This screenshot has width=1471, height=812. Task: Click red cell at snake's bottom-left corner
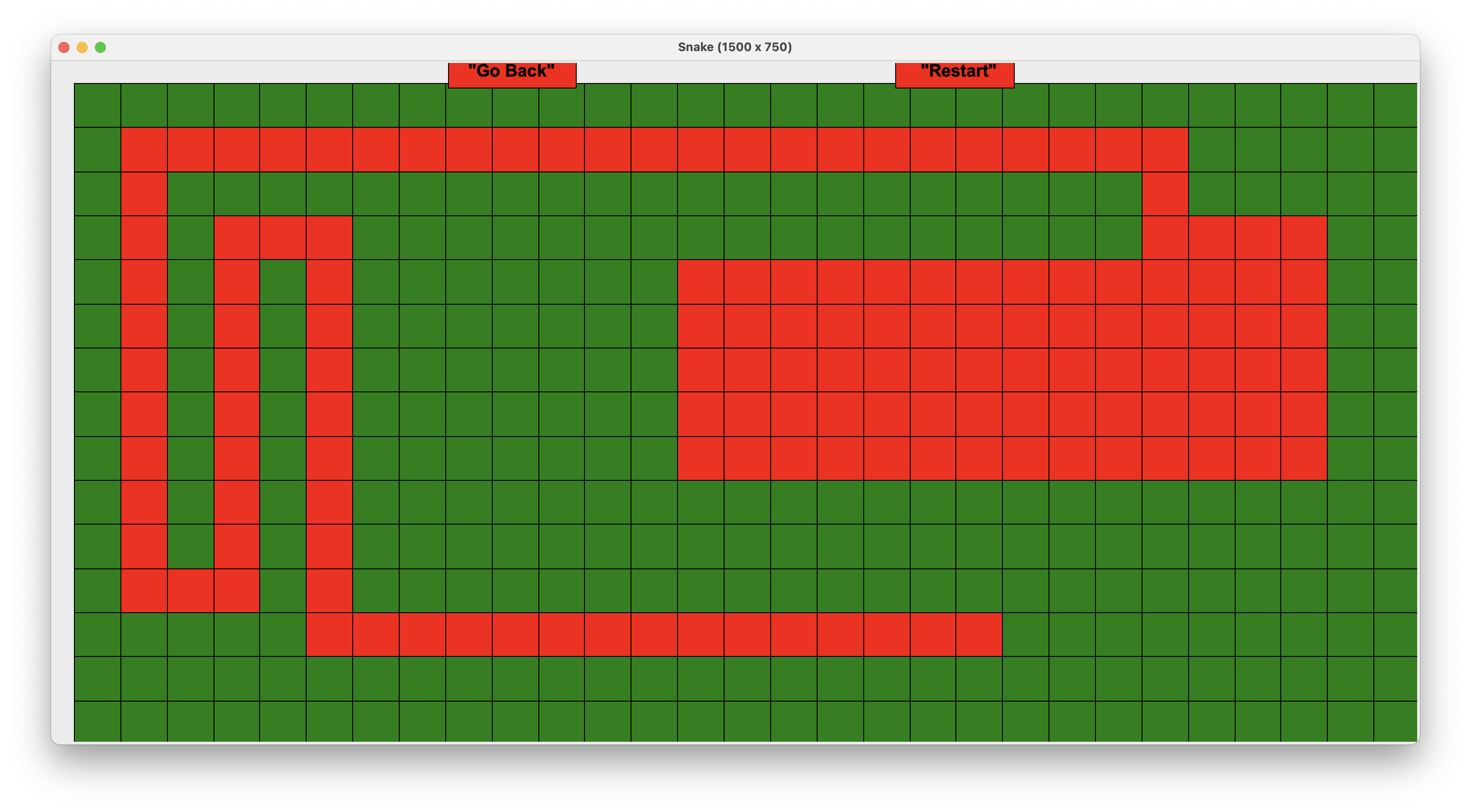tap(144, 590)
